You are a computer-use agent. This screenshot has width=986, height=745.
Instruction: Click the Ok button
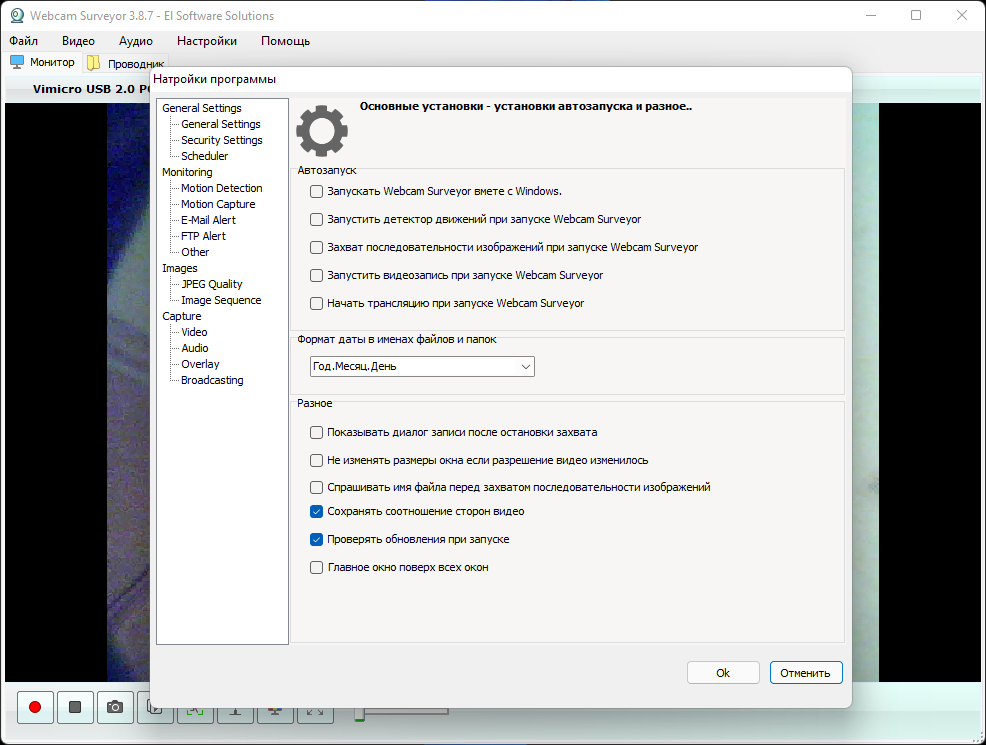723,673
